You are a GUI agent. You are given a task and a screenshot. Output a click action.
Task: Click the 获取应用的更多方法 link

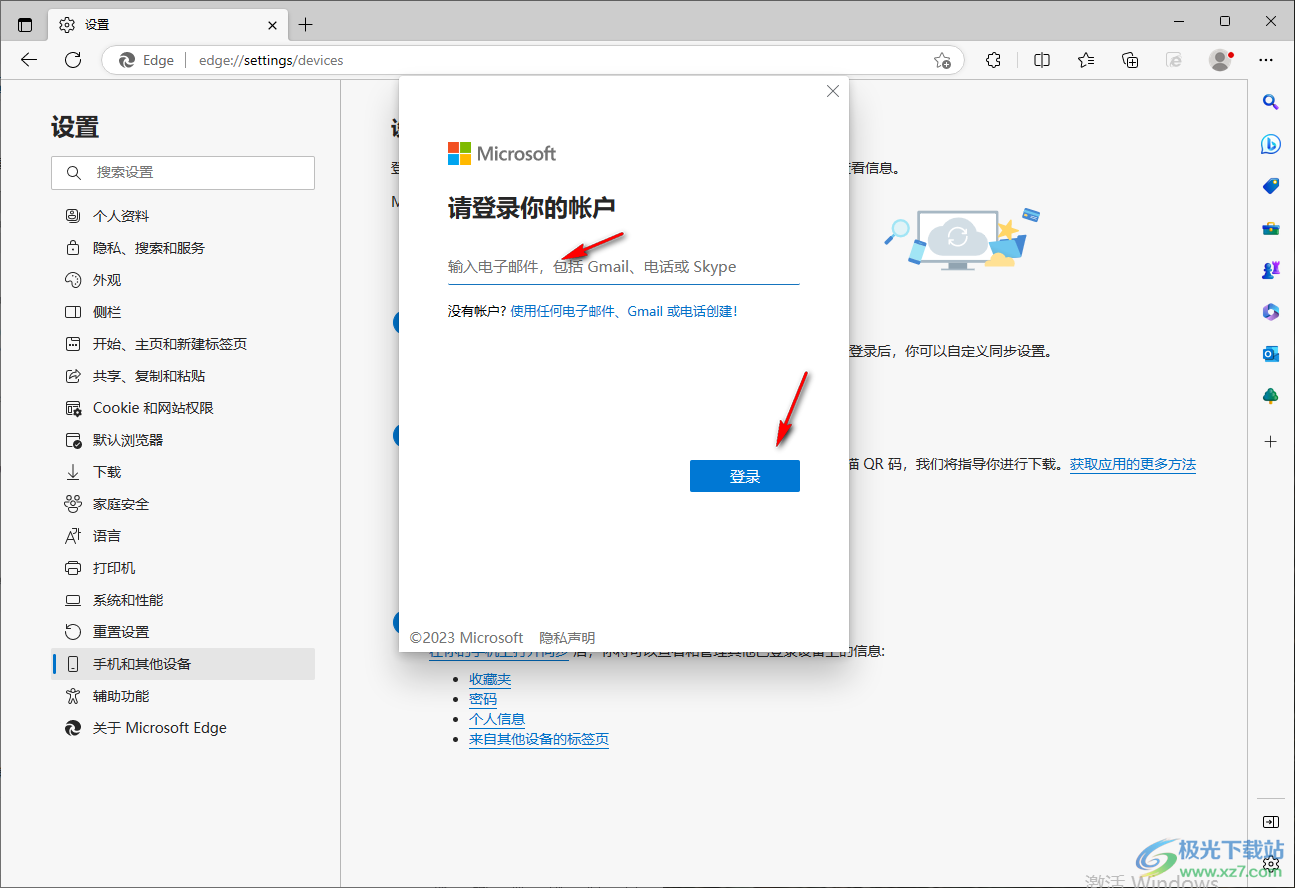click(x=1133, y=464)
